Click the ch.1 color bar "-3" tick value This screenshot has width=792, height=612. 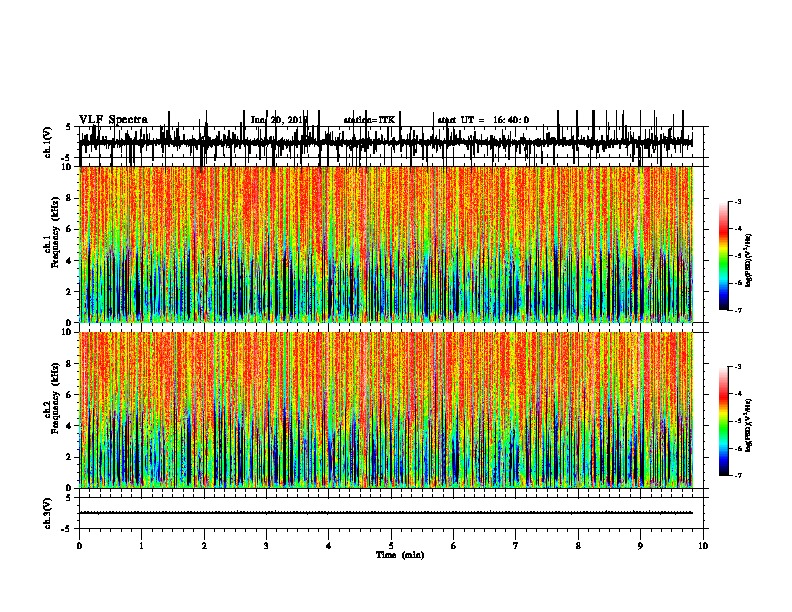737,201
